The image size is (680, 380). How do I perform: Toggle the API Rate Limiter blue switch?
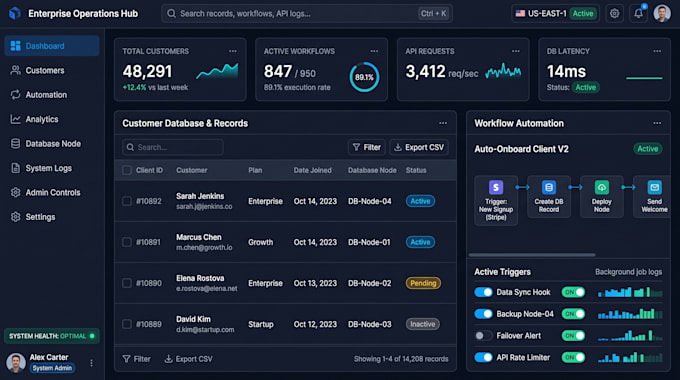[483, 357]
